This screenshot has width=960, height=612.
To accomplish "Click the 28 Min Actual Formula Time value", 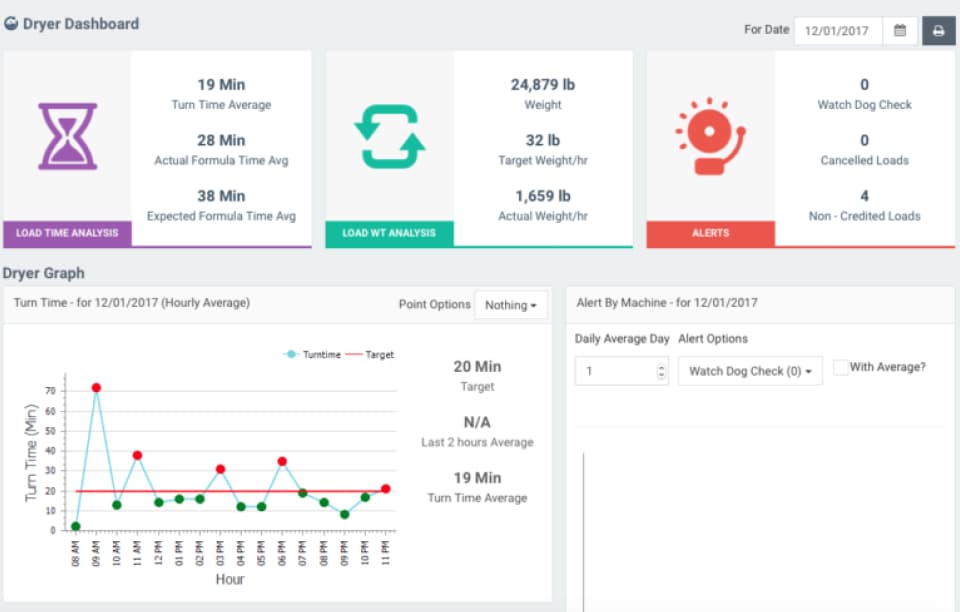I will pos(221,140).
